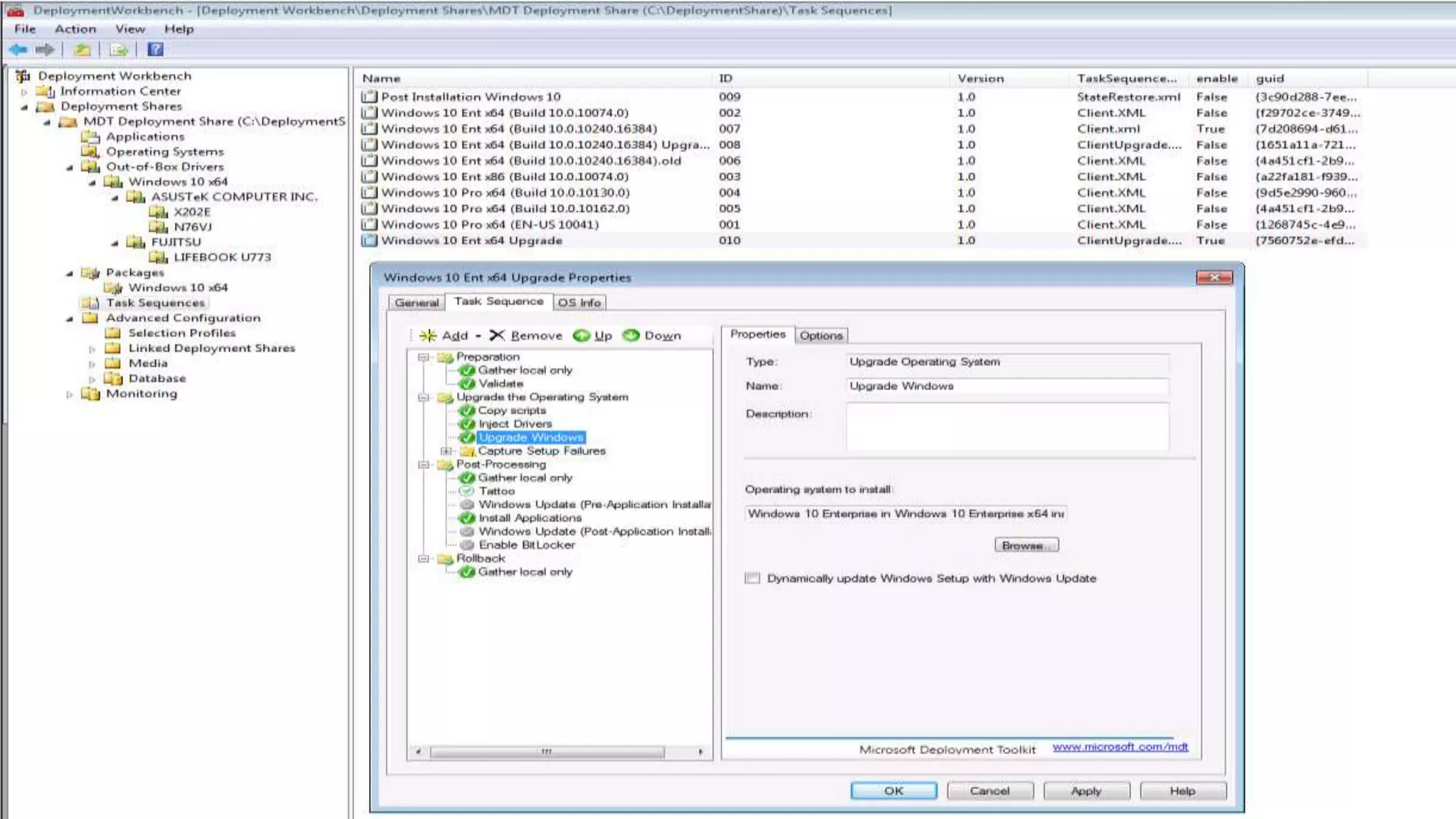Expand the Monitoring tree node
Screen dimensions: 1456x819
point(69,395)
